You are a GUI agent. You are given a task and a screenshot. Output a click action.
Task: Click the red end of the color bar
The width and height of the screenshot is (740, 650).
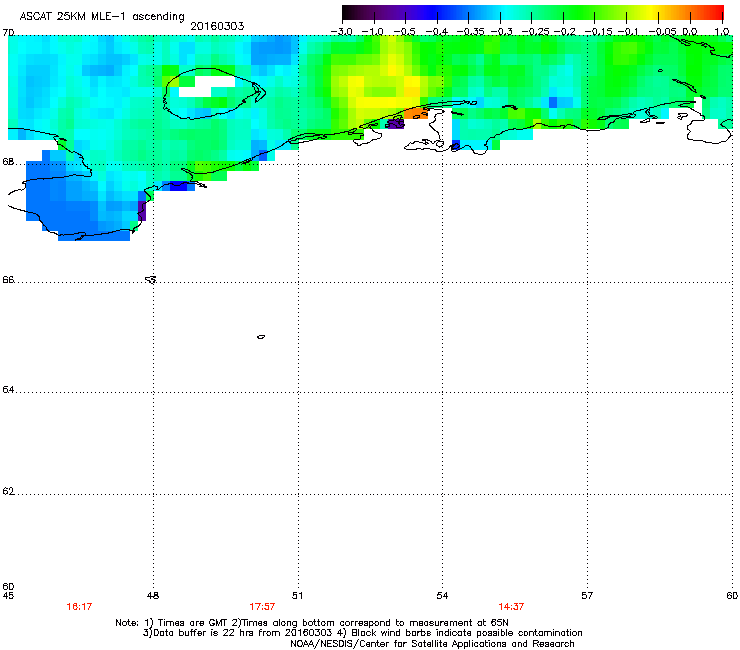[717, 12]
